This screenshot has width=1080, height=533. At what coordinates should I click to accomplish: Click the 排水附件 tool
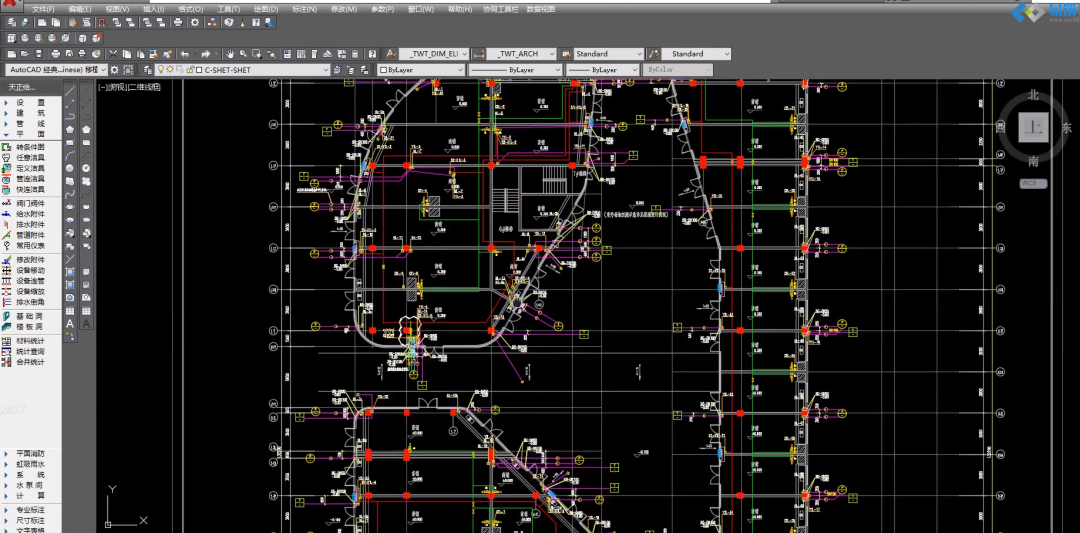30,224
